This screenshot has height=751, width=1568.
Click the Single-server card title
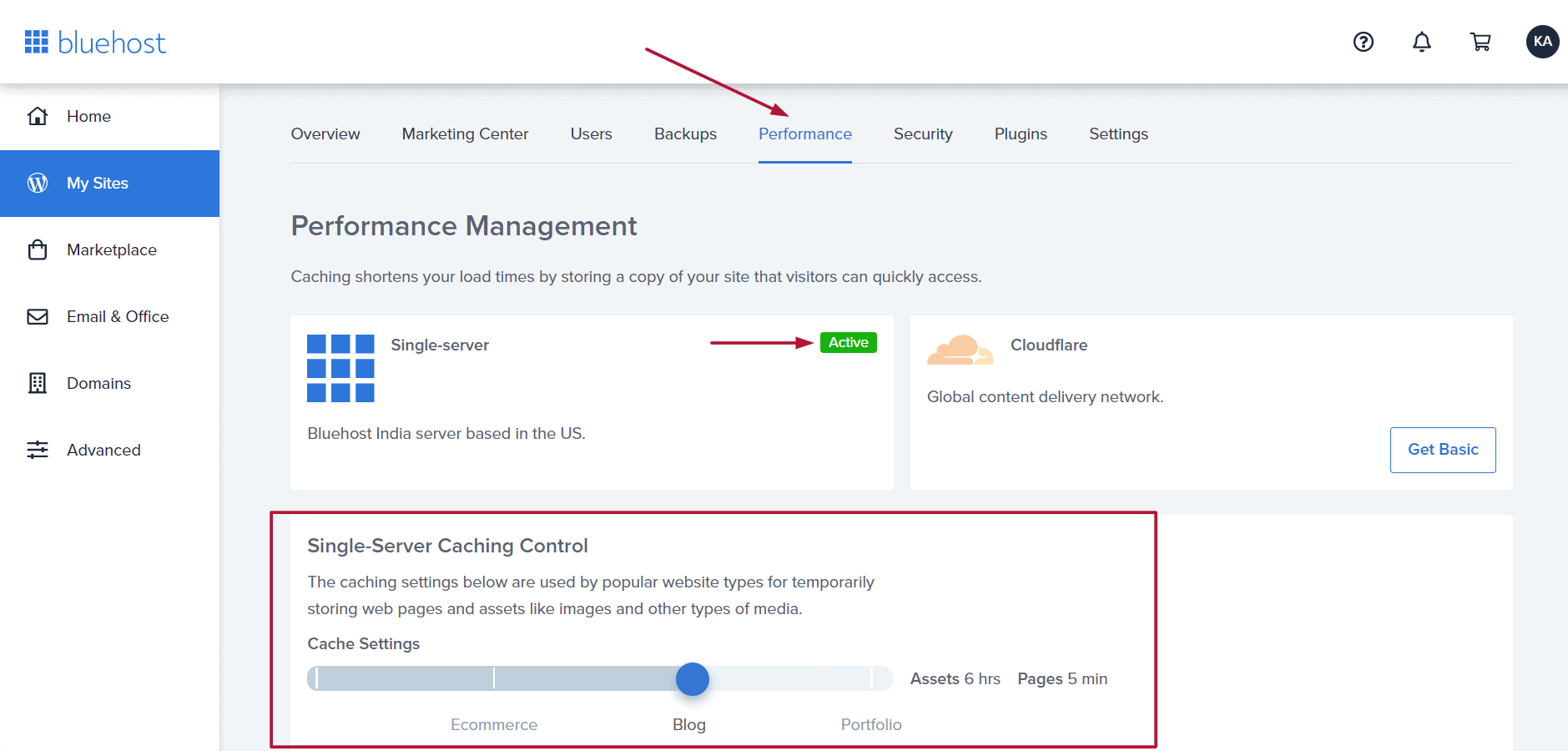(x=440, y=345)
